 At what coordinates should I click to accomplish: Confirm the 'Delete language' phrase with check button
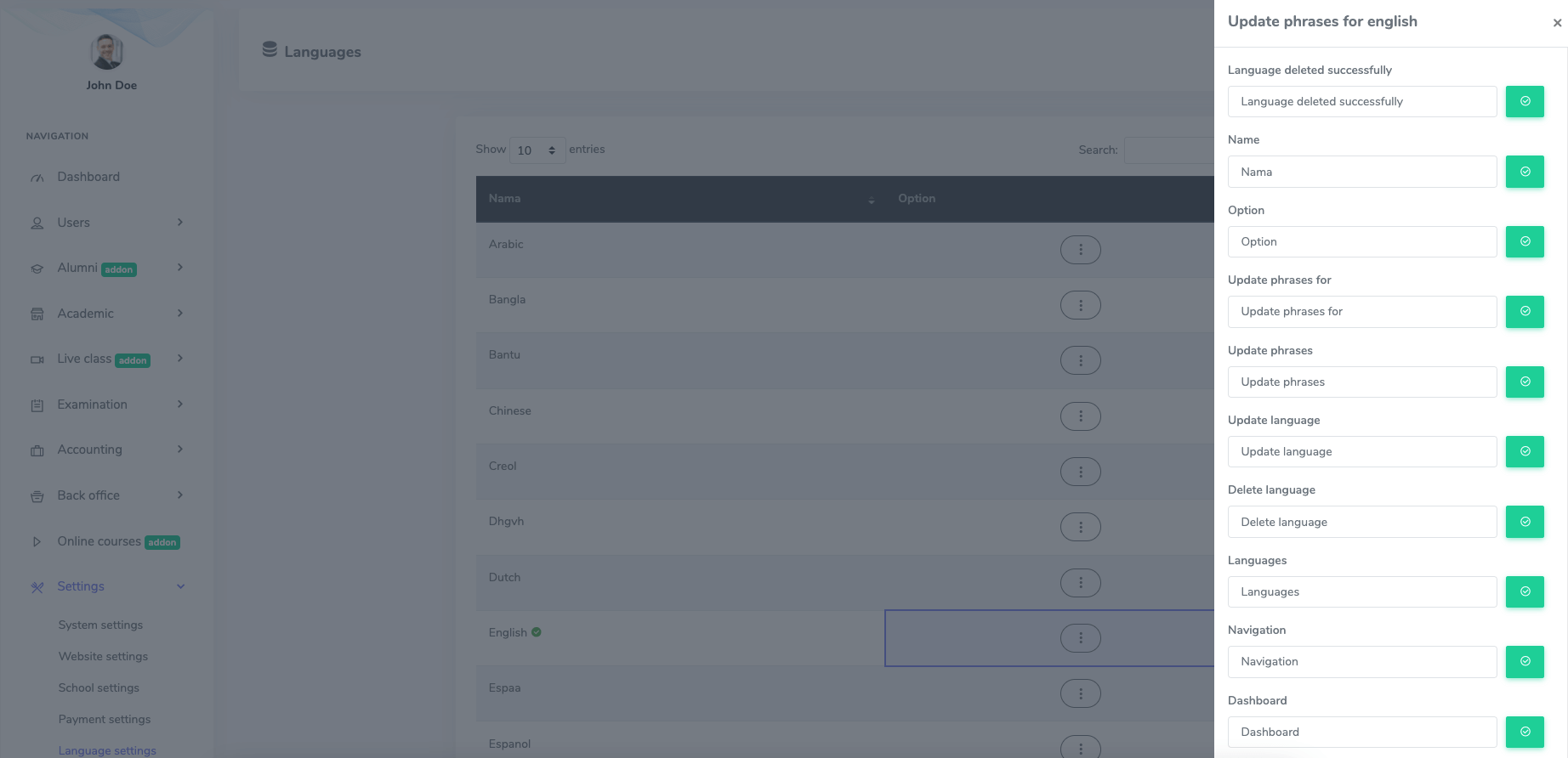[1525, 522]
